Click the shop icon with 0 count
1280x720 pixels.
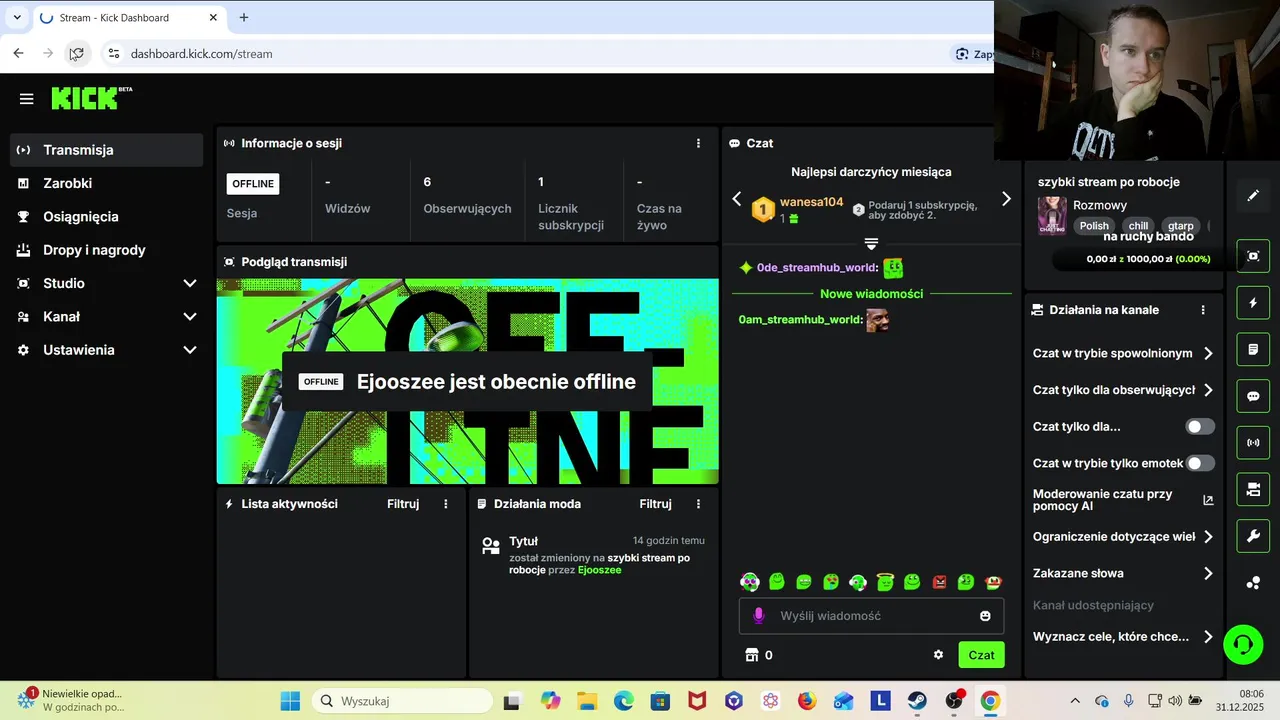coord(758,655)
